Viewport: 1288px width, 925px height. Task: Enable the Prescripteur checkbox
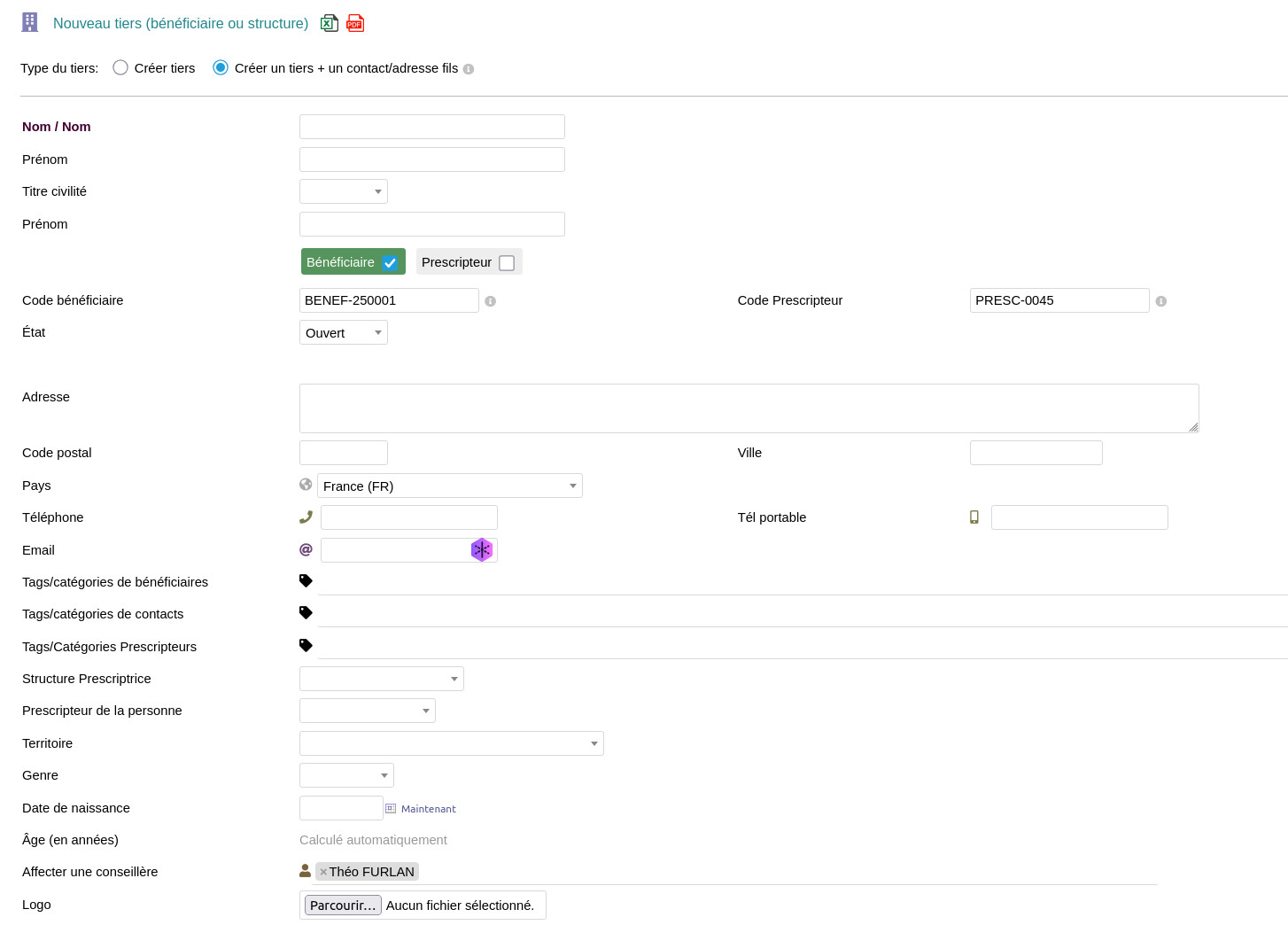[507, 263]
